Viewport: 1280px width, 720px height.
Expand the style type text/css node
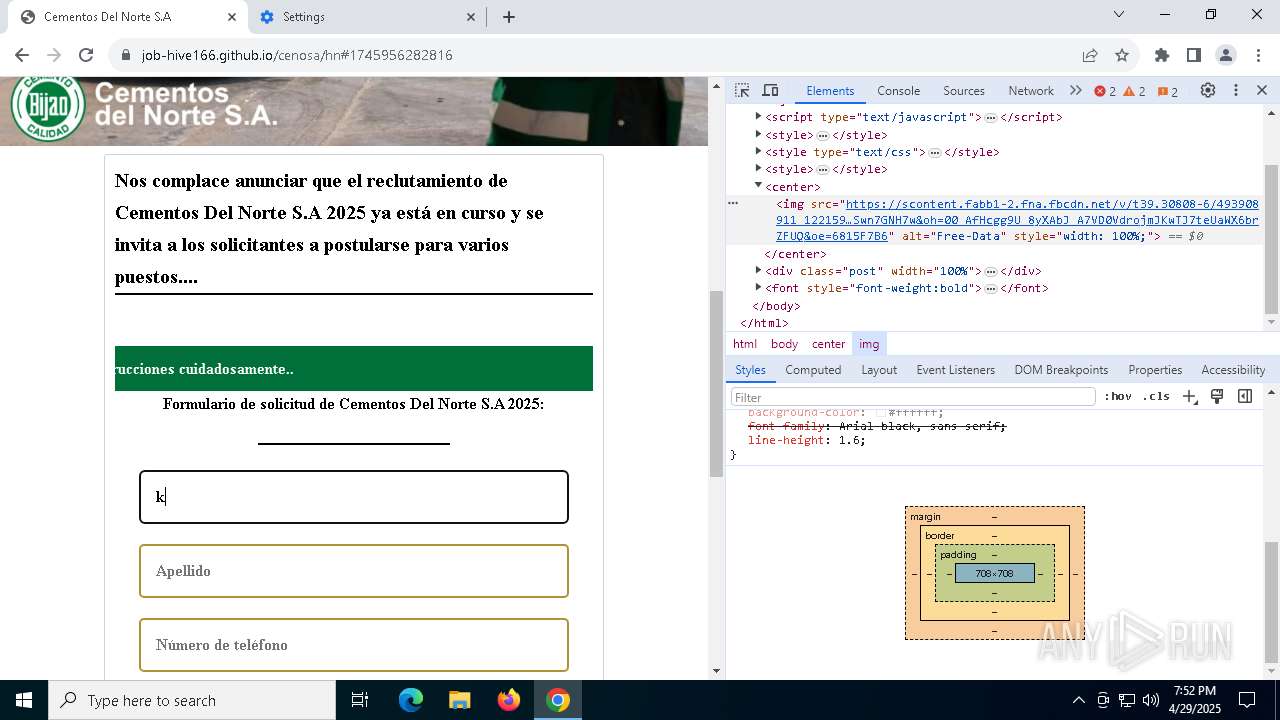tap(759, 152)
